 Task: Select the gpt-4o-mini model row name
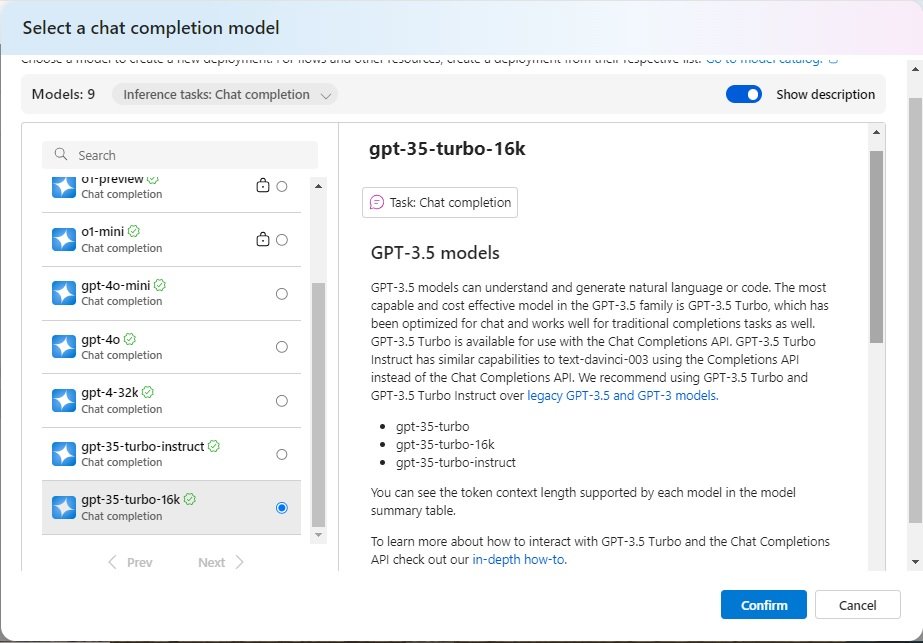coord(116,286)
